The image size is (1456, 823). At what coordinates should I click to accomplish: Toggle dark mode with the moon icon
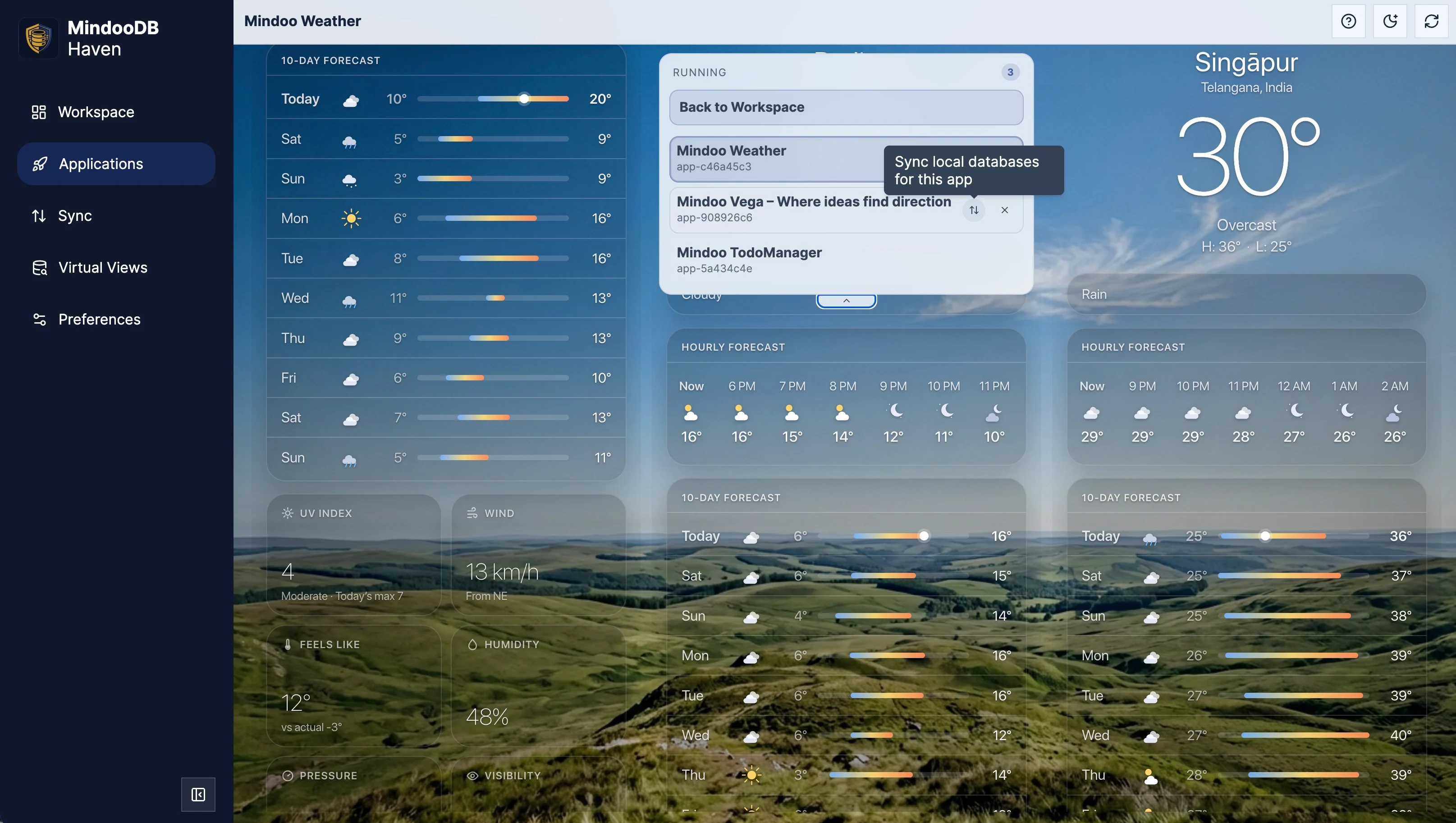[1391, 21]
